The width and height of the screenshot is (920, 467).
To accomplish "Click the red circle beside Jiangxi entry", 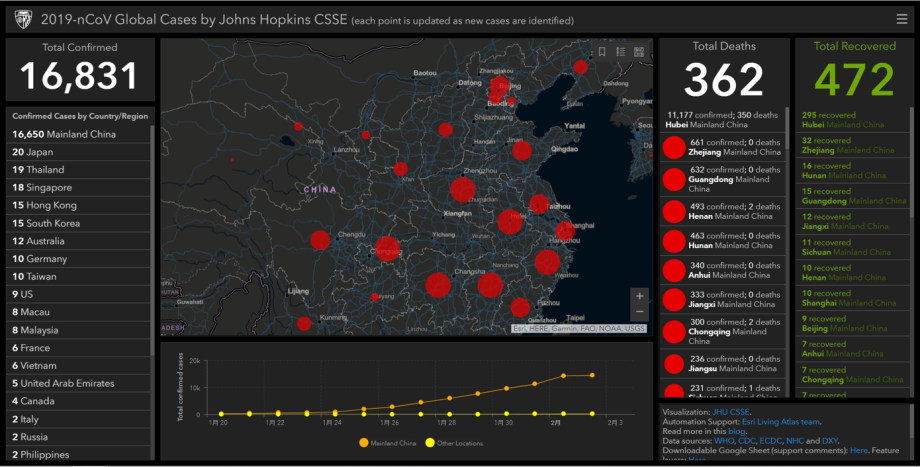I will [x=674, y=300].
